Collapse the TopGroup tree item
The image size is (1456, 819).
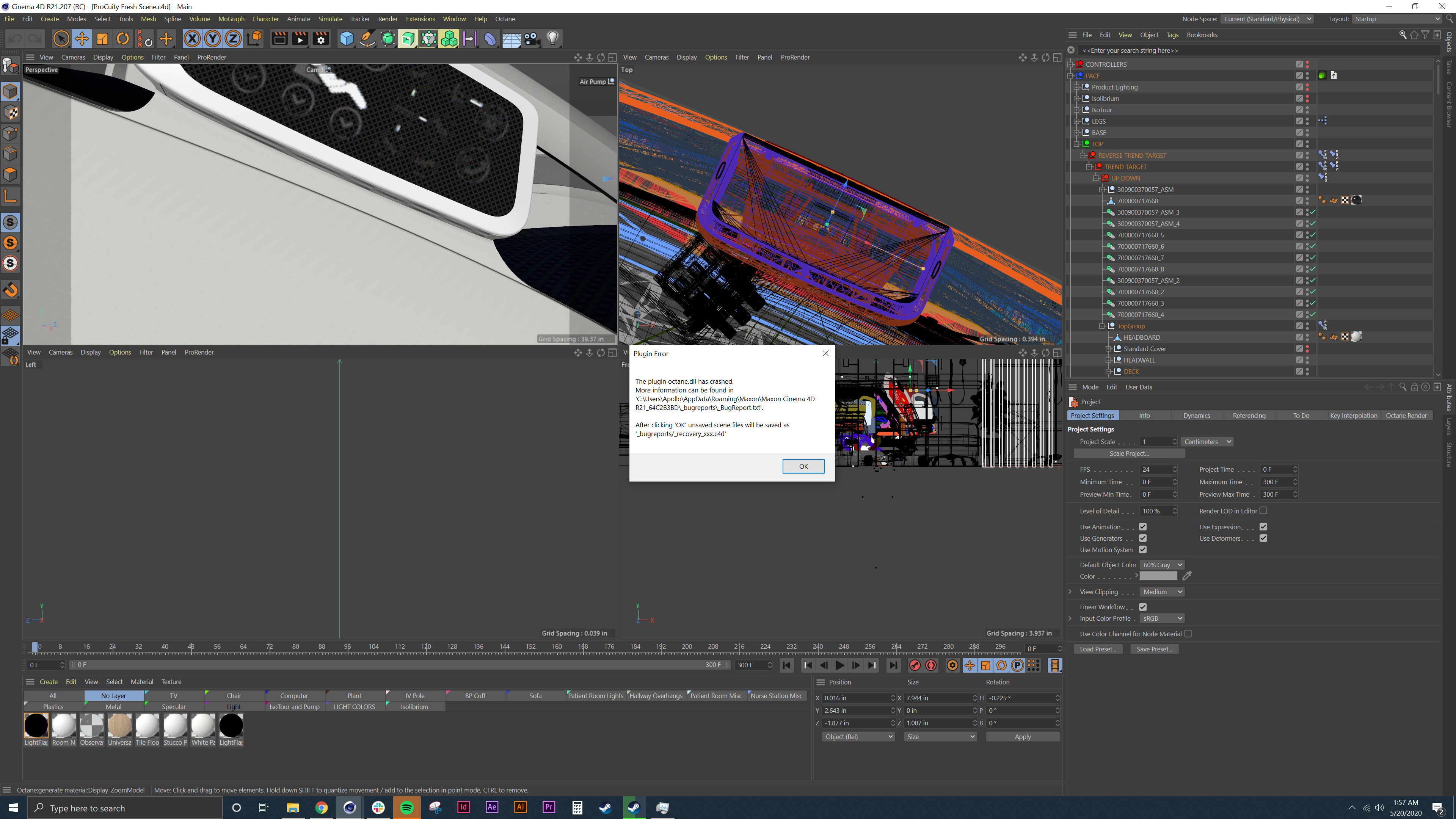pyautogui.click(x=1101, y=326)
